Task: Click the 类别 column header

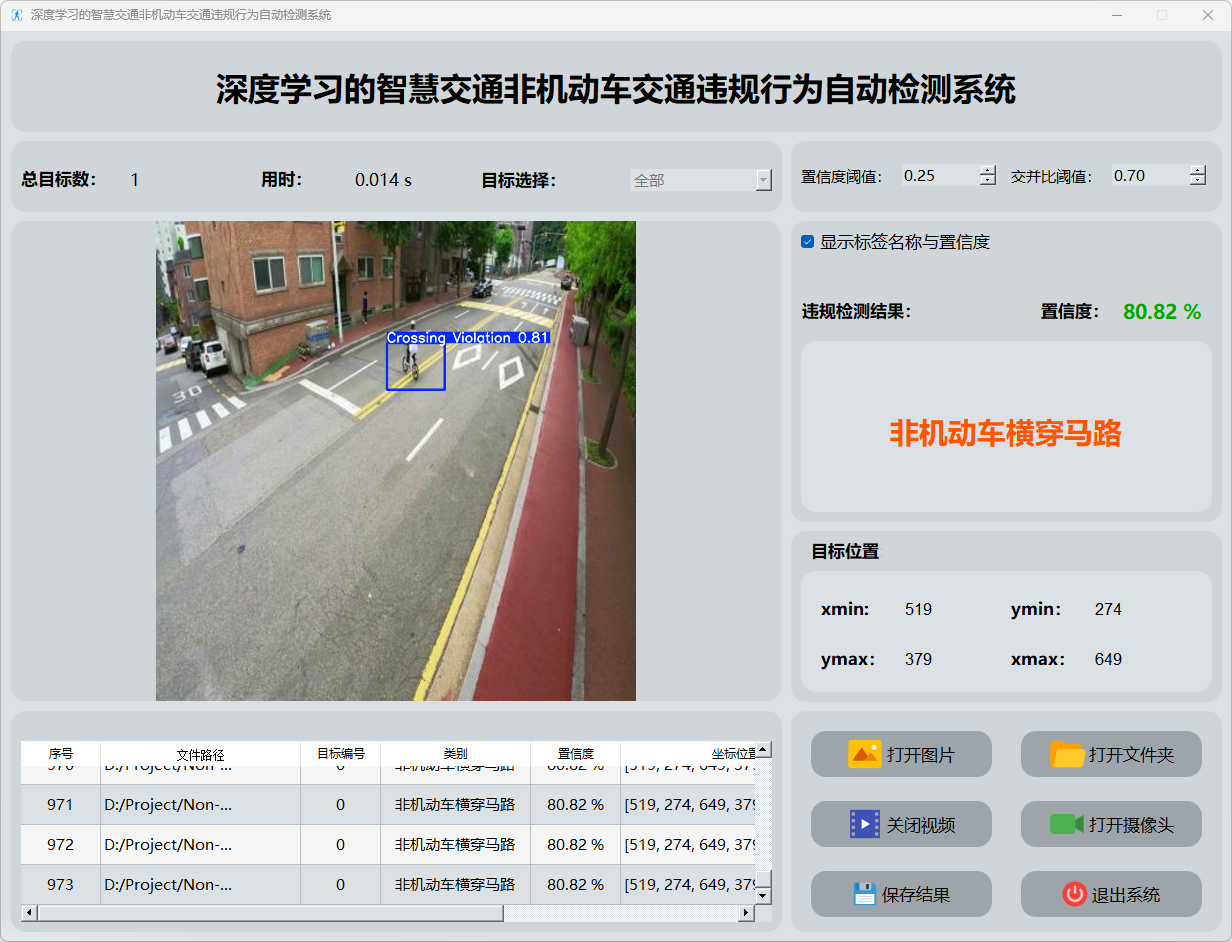Action: (x=455, y=754)
